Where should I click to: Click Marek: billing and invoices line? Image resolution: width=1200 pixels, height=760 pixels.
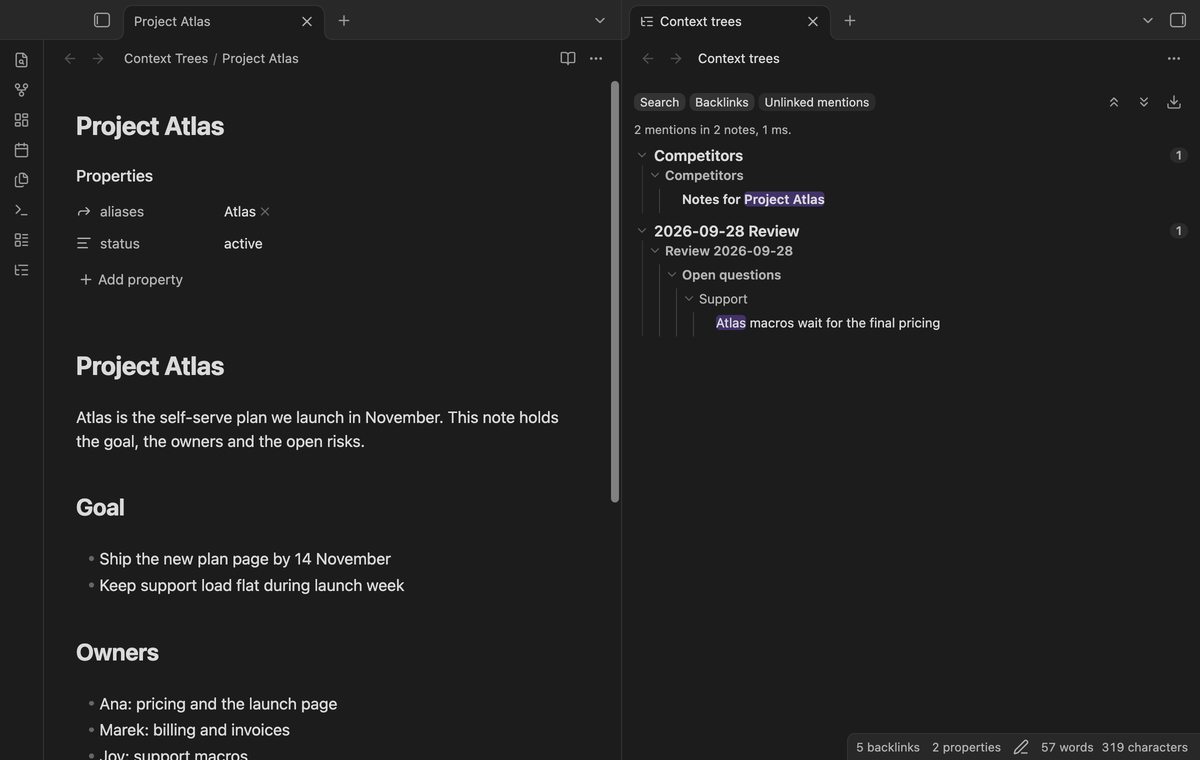pos(195,730)
